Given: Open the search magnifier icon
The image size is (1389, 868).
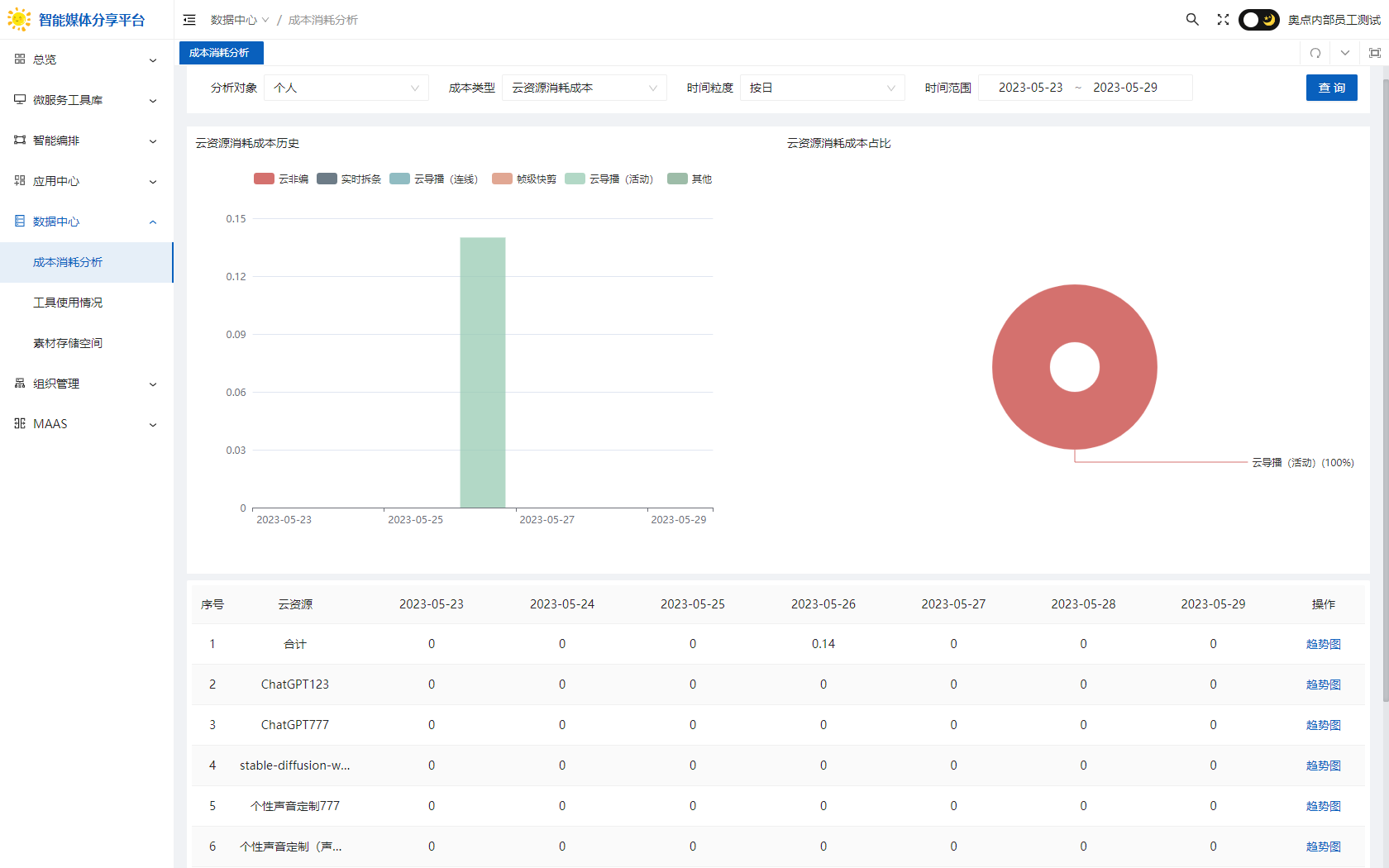Looking at the screenshot, I should [1192, 19].
